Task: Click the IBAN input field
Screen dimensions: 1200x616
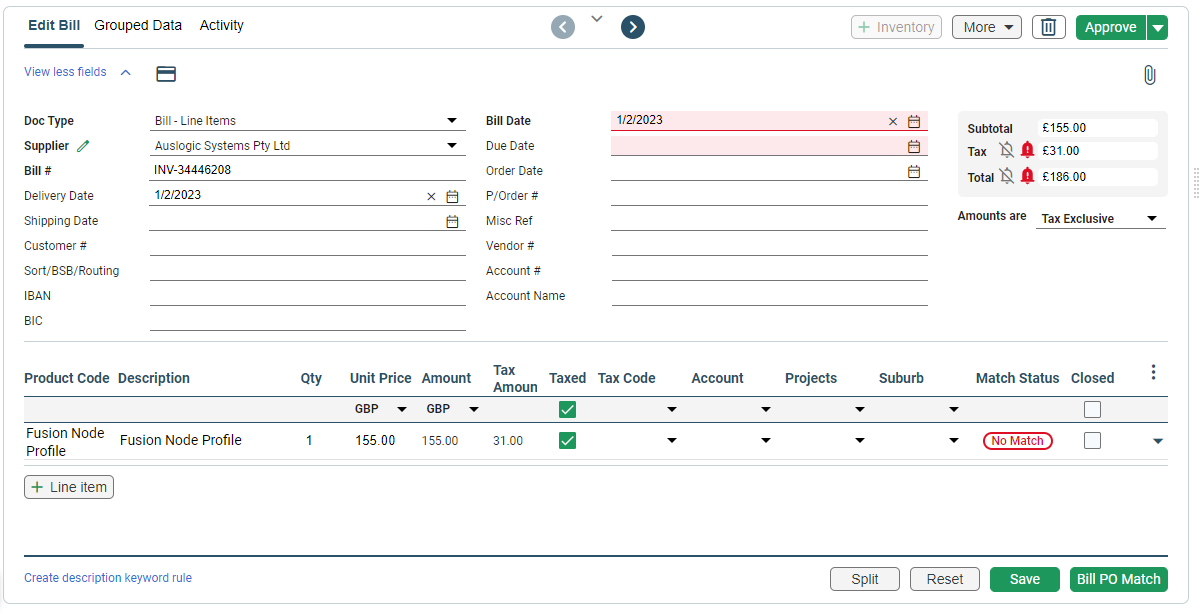Action: [x=308, y=295]
